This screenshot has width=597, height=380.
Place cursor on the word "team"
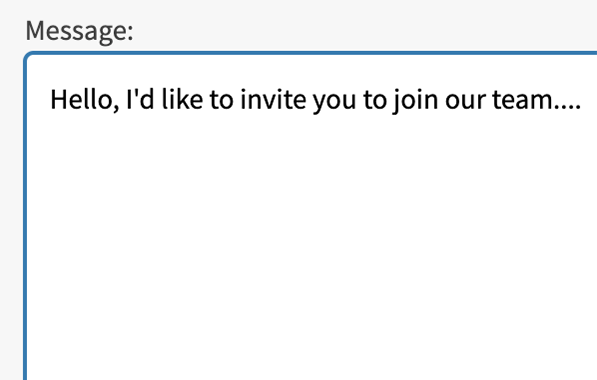click(522, 100)
